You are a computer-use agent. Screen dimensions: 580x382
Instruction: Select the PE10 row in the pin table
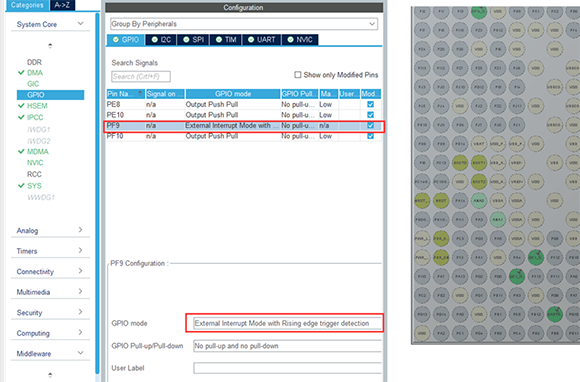coord(244,115)
